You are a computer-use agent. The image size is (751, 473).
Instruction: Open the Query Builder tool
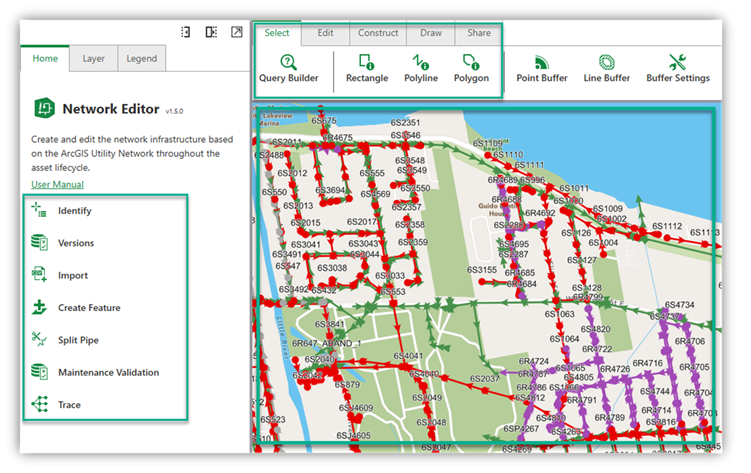[288, 68]
